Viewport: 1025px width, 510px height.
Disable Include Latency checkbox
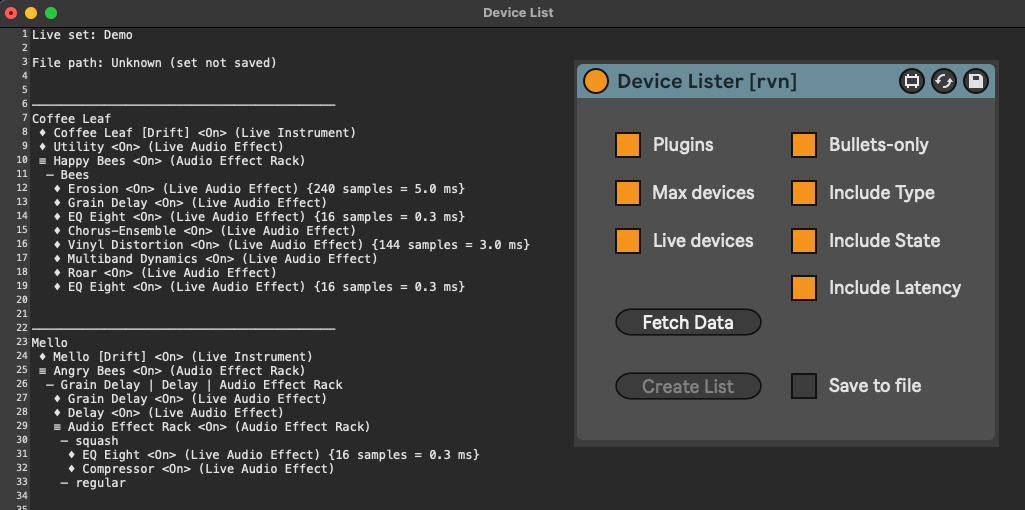tap(804, 288)
